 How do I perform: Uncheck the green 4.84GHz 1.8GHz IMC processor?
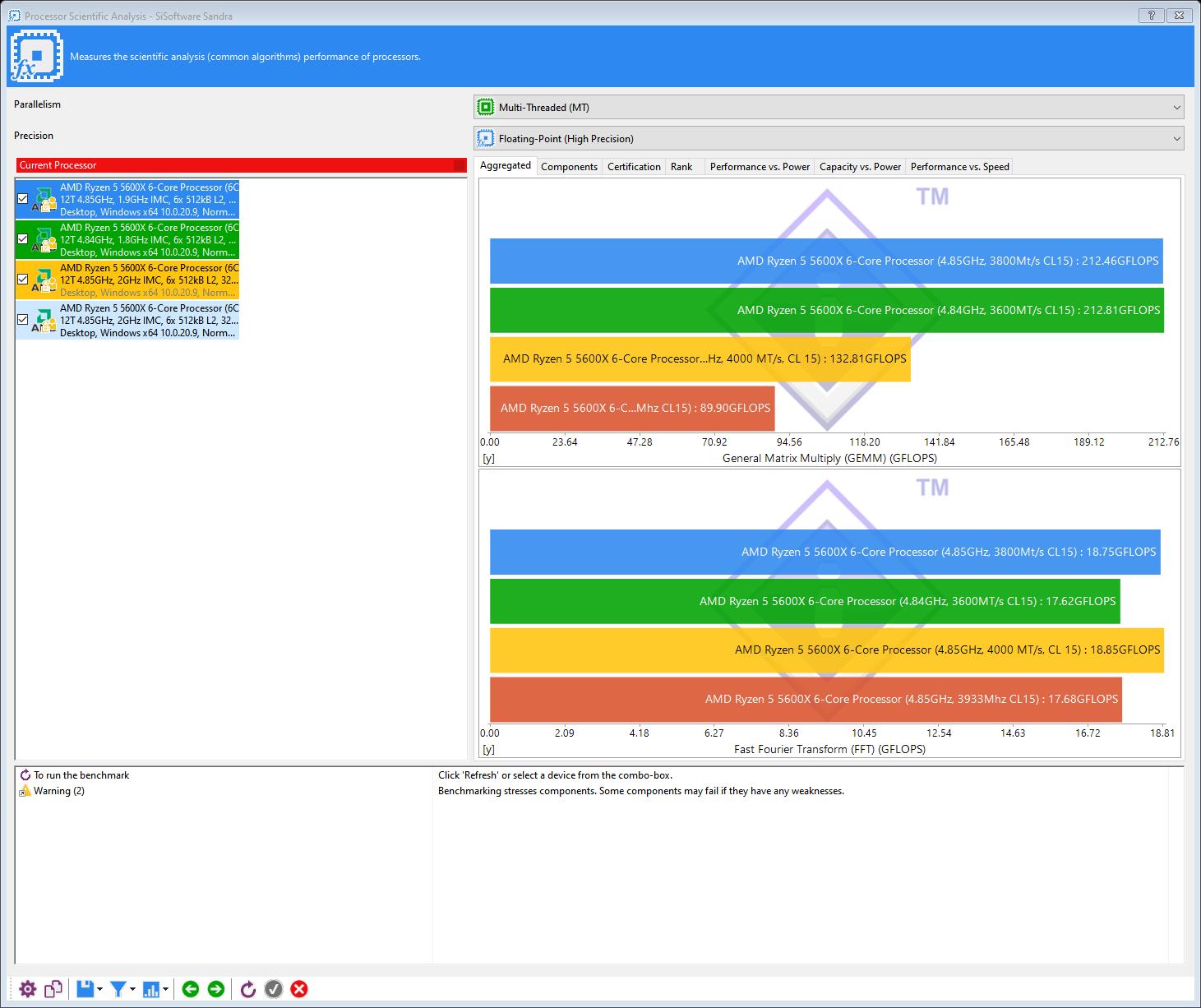pyautogui.click(x=23, y=239)
